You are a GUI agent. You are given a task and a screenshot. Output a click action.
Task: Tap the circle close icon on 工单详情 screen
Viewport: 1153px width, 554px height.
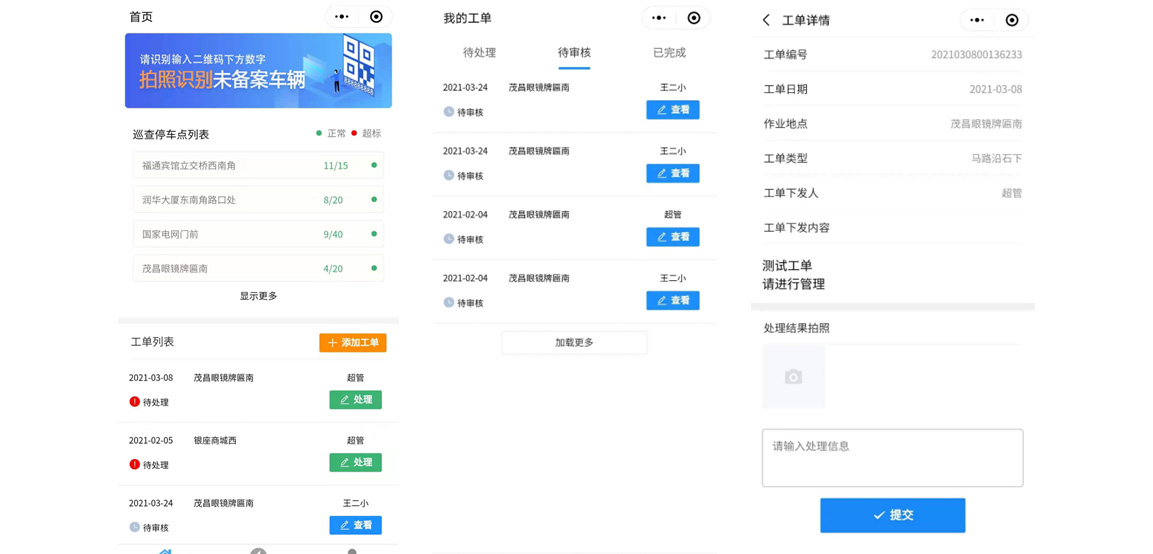point(1012,20)
